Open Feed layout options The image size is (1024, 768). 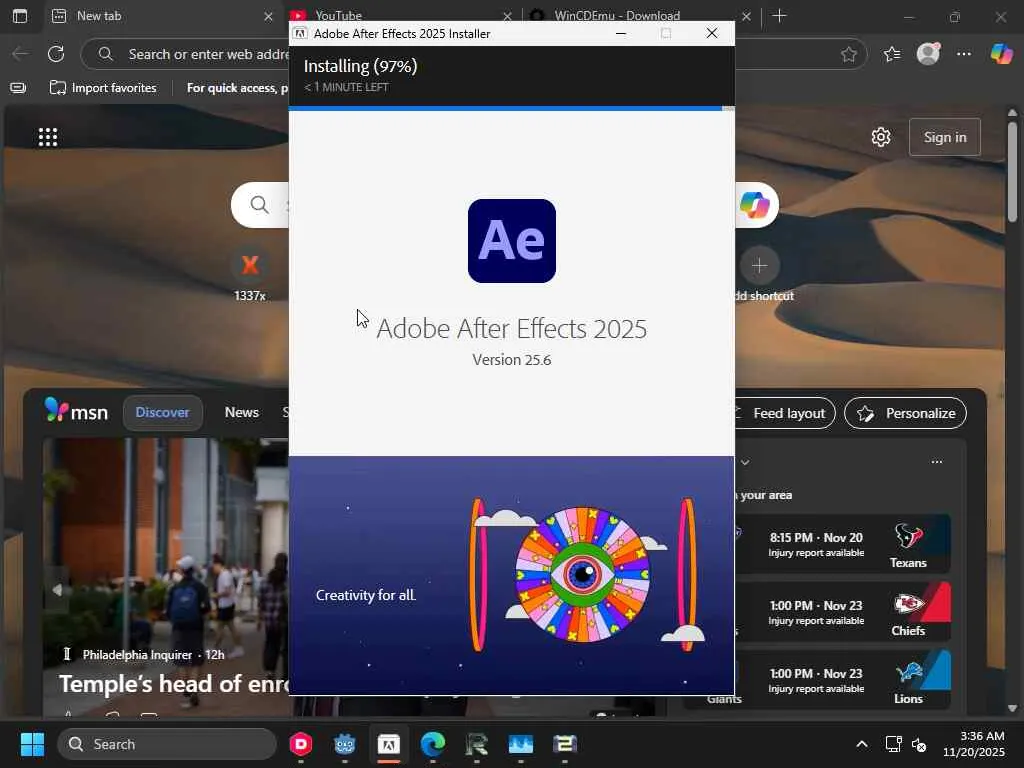pyautogui.click(x=784, y=413)
